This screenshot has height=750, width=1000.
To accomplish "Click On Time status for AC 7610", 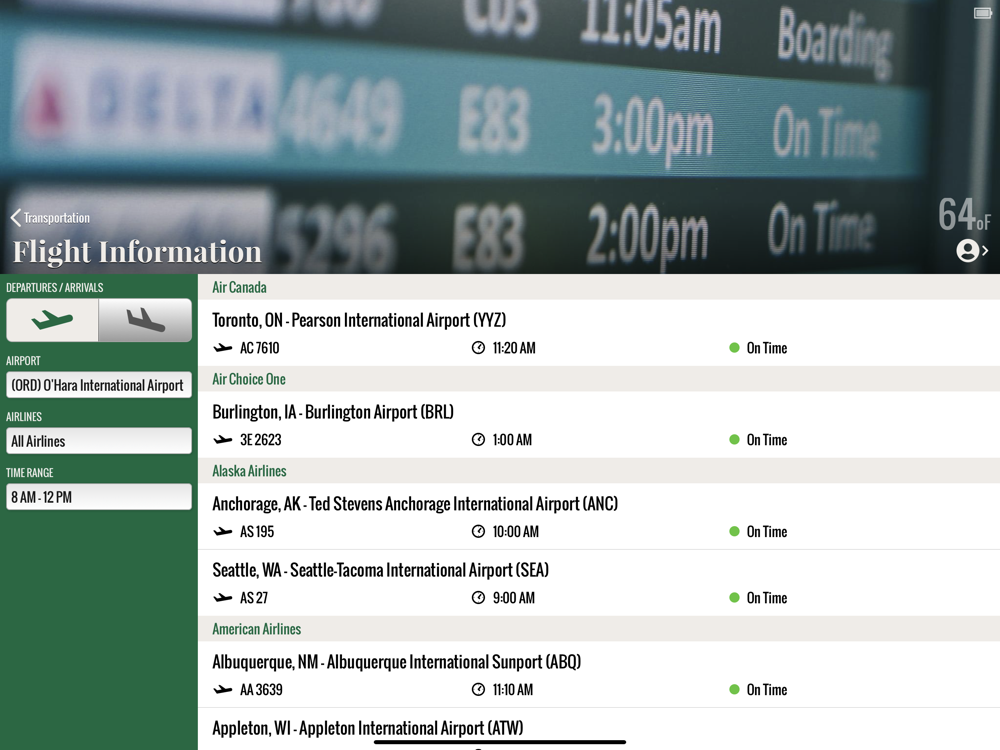I will (758, 348).
